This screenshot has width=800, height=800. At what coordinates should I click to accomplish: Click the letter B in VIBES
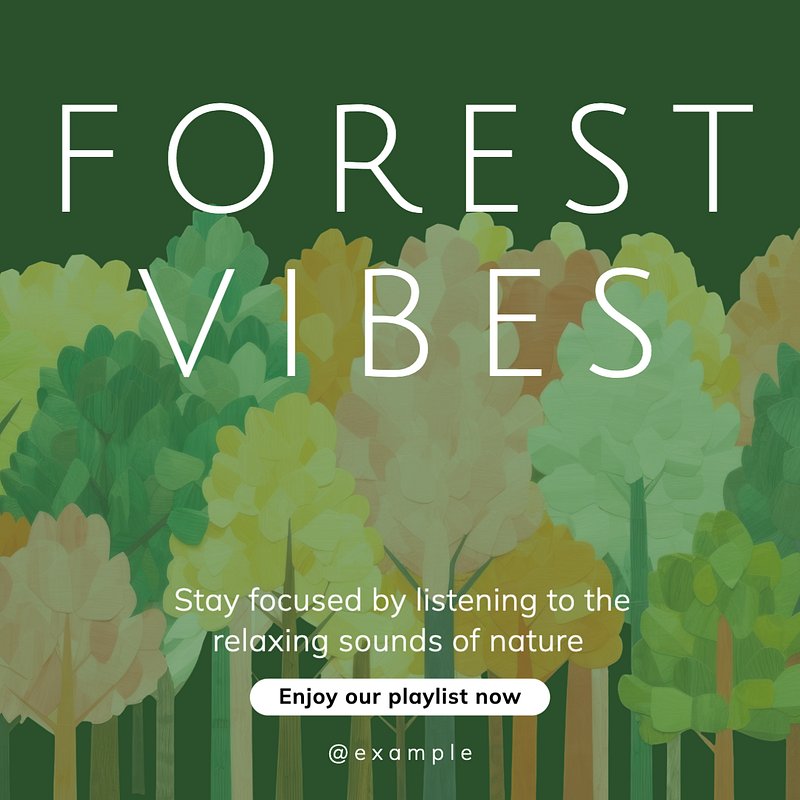[x=397, y=322]
